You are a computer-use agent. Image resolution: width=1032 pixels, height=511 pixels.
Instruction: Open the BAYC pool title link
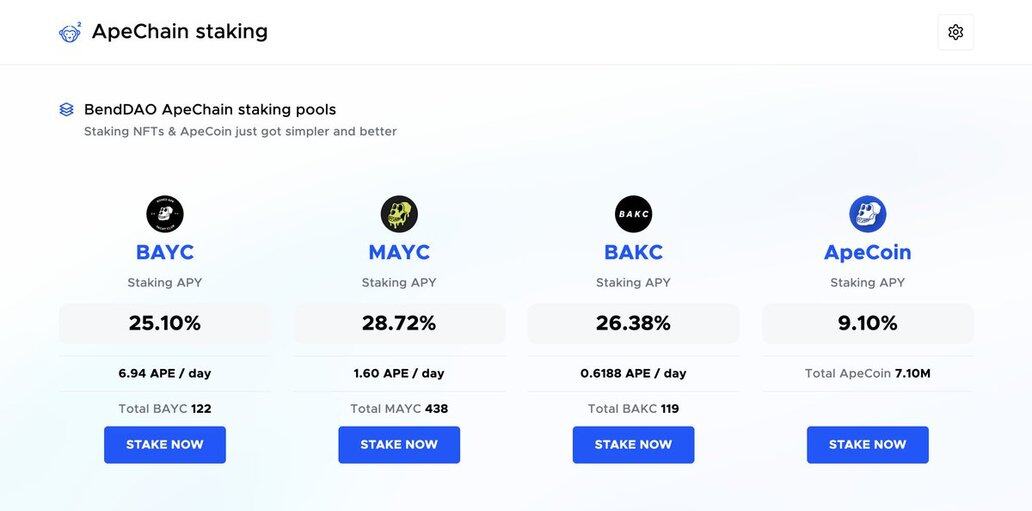click(165, 252)
